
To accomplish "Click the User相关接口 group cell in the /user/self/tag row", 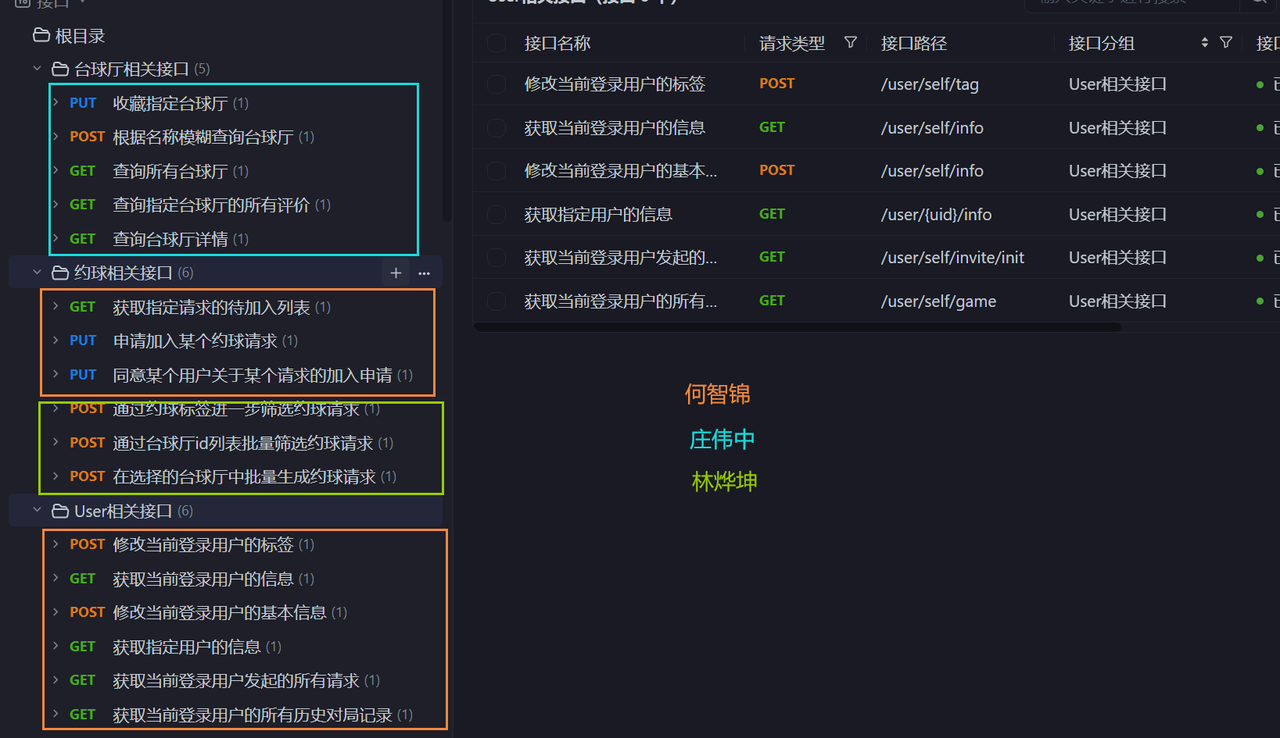I will [x=1117, y=84].
